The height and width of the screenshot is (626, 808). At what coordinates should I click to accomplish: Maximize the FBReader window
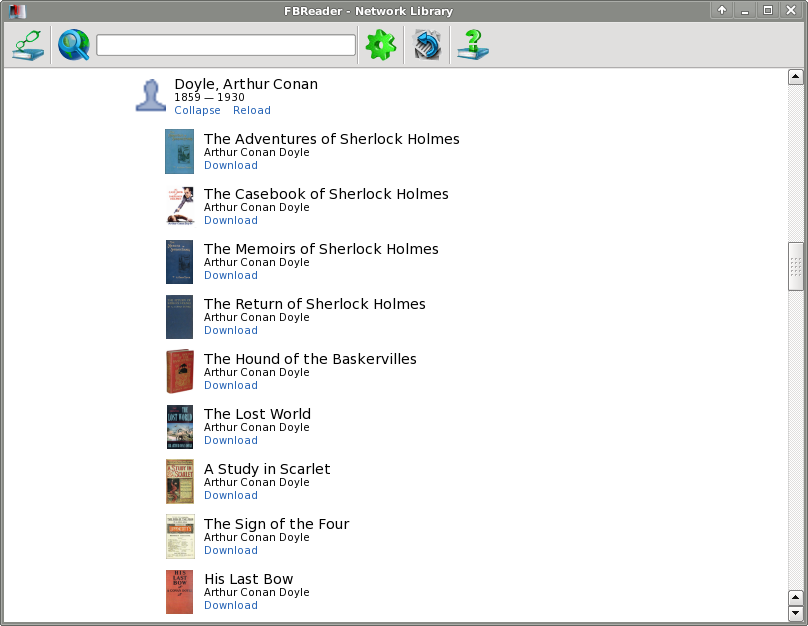coord(768,10)
